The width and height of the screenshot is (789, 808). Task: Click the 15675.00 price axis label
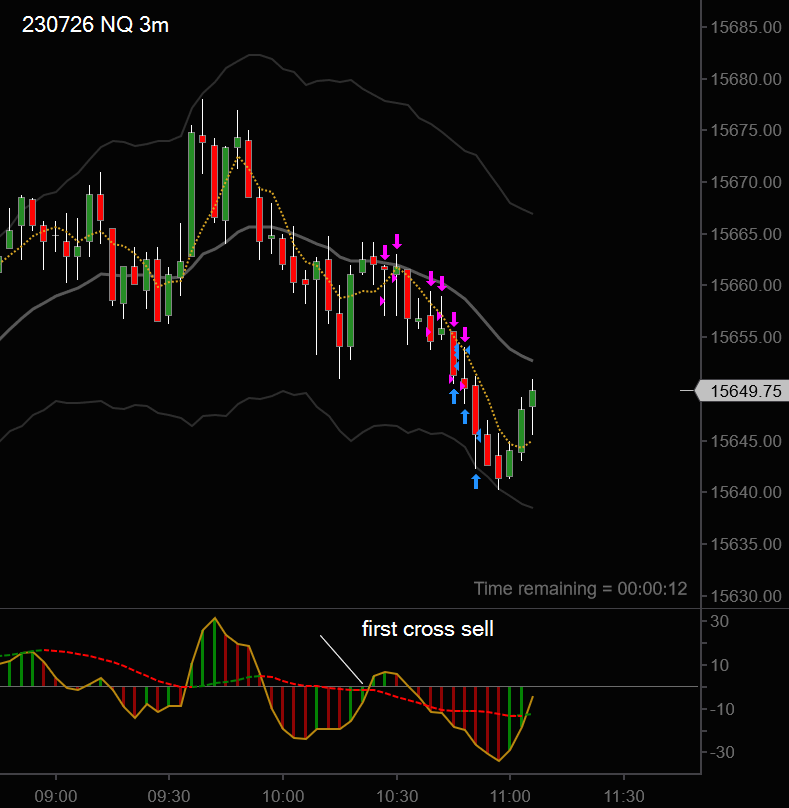click(746, 130)
